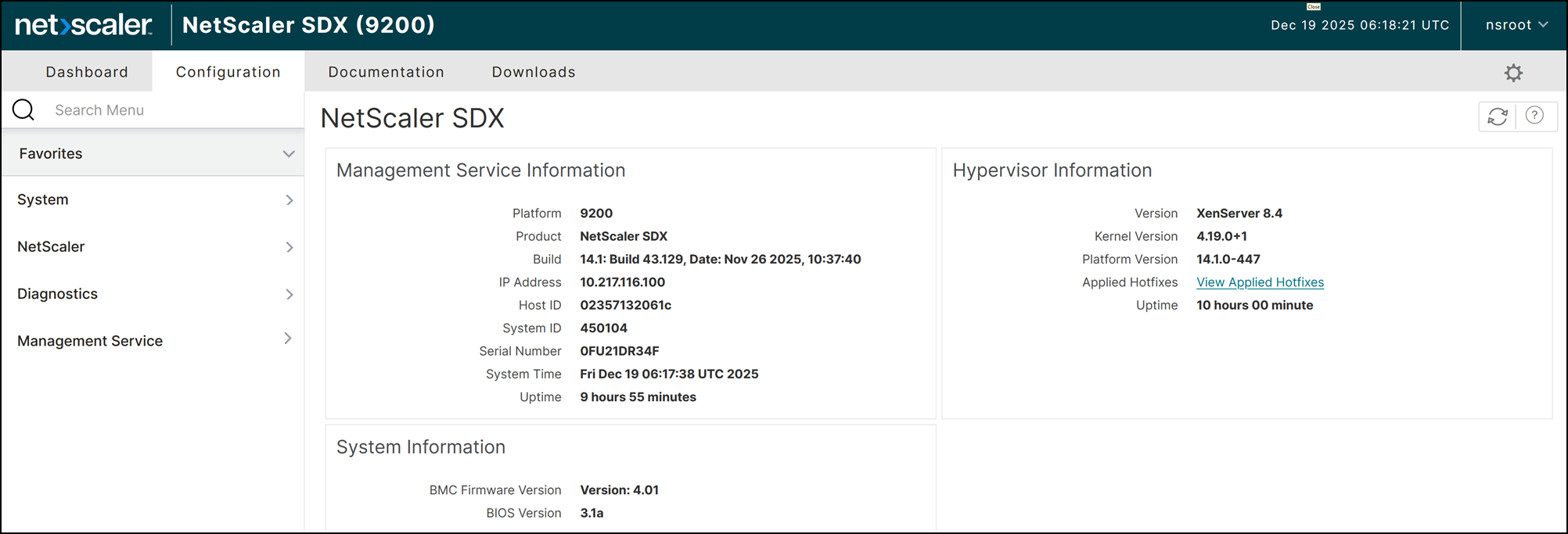Viewport: 1568px width, 534px height.
Task: Select System in the sidebar
Action: [x=43, y=199]
